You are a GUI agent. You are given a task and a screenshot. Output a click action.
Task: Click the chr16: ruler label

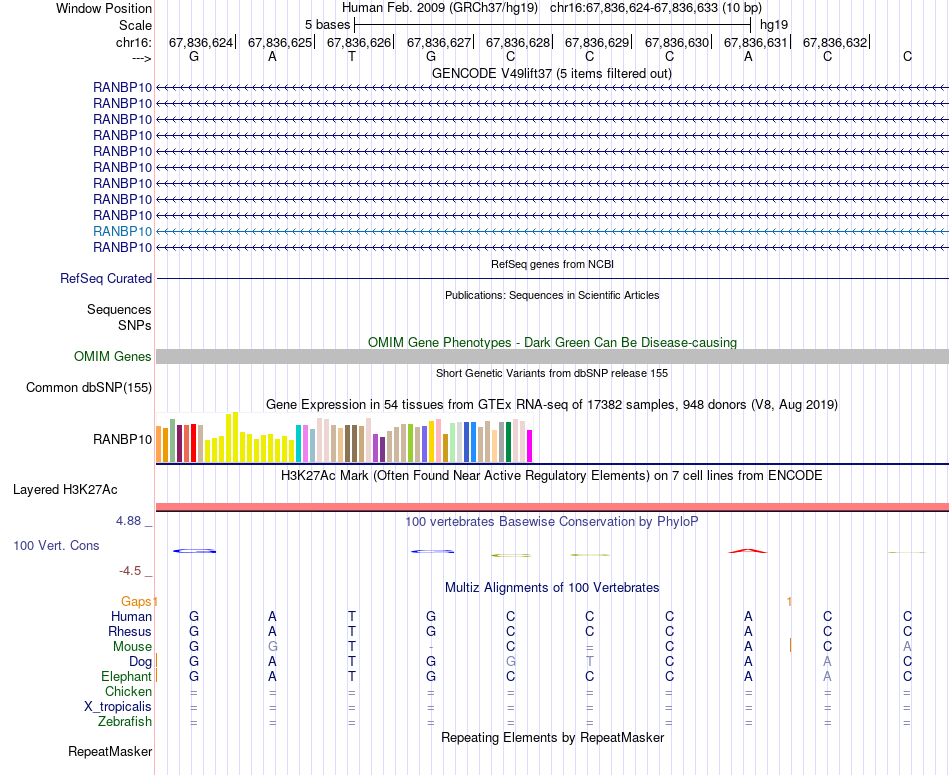point(133,42)
